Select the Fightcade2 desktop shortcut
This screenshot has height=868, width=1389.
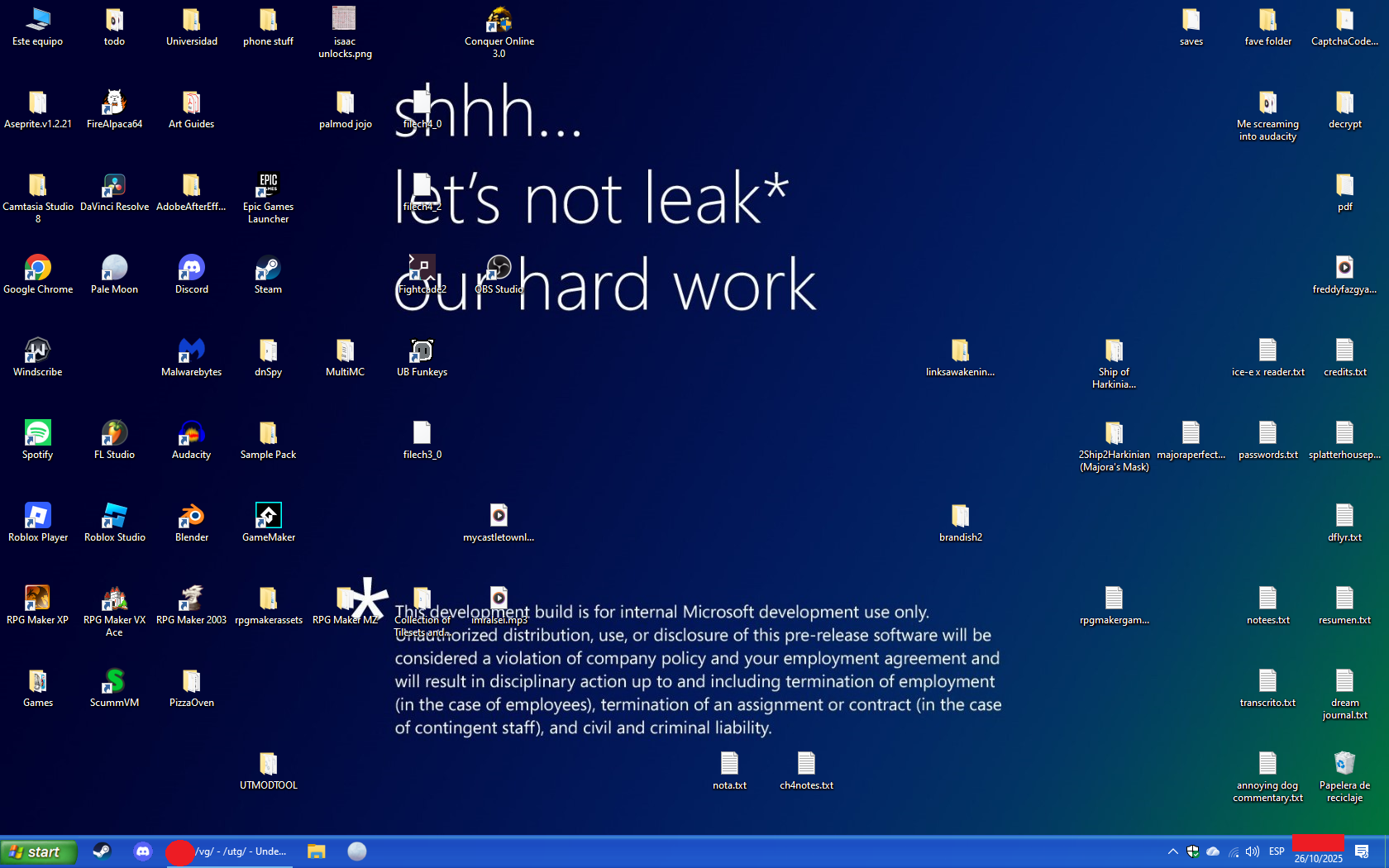click(x=422, y=274)
